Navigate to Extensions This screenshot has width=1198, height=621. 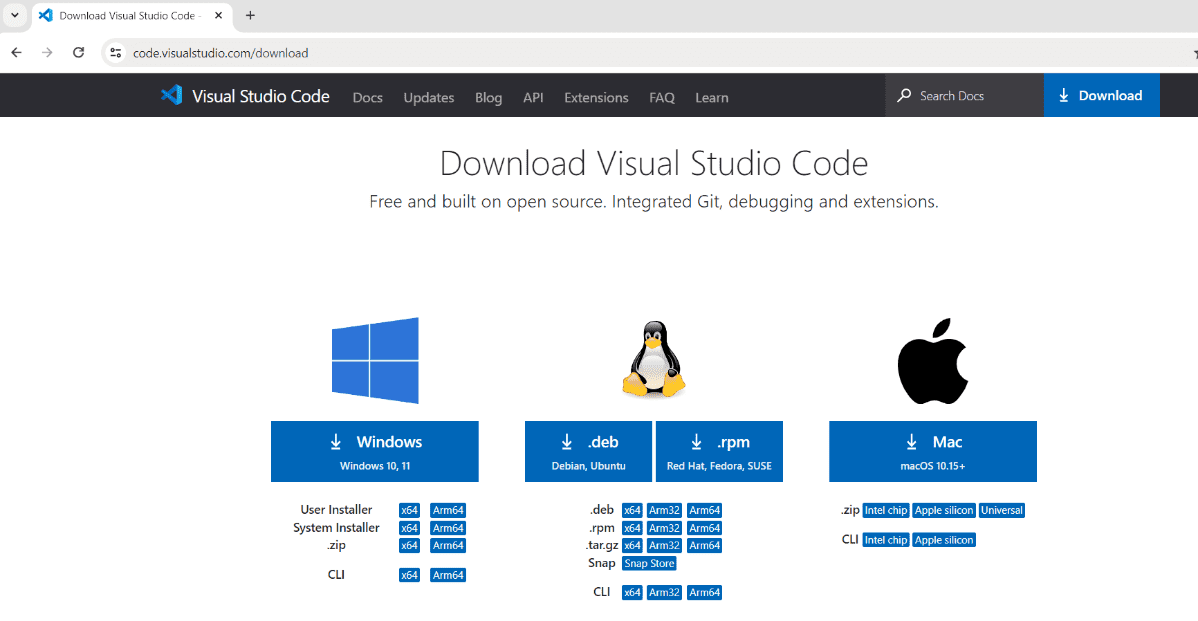point(596,97)
